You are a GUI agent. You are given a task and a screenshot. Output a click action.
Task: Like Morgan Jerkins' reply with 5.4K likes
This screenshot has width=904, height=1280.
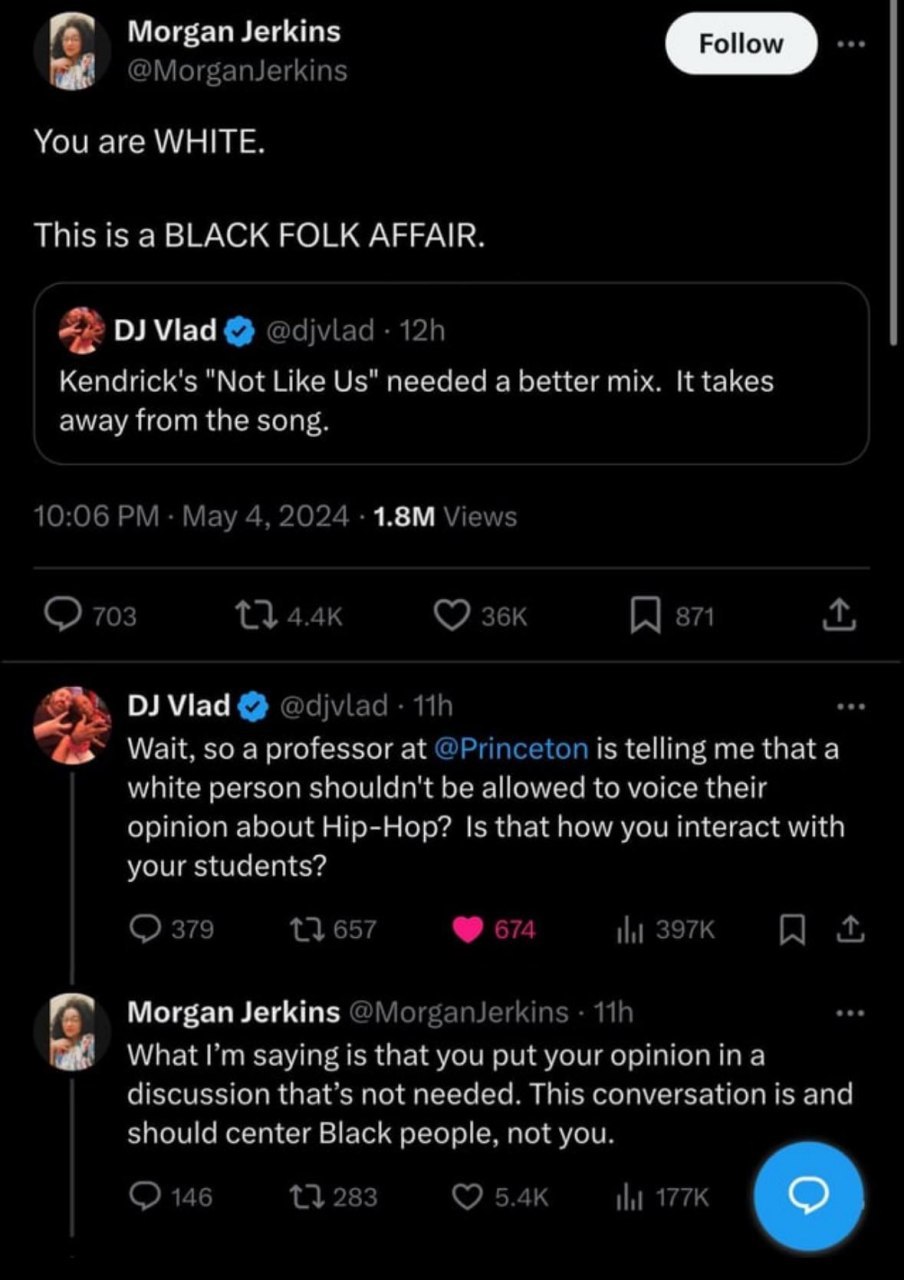pyautogui.click(x=467, y=1196)
